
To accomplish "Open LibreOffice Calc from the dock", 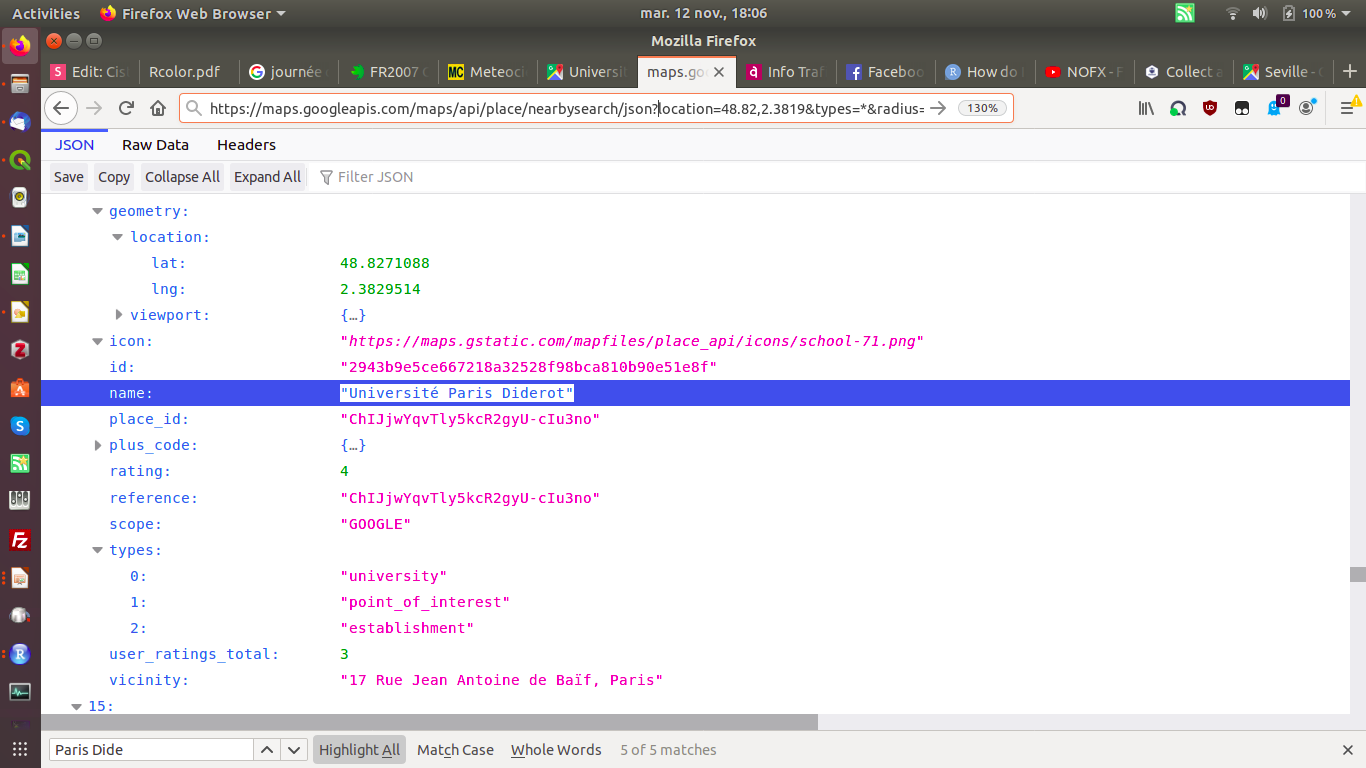I will click(20, 274).
